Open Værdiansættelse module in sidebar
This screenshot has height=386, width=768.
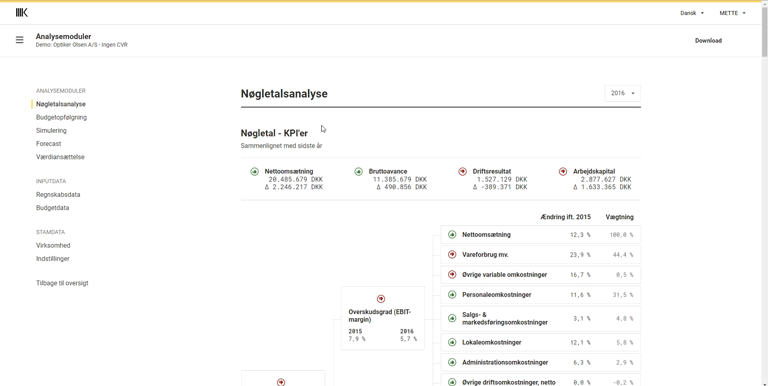coord(60,157)
